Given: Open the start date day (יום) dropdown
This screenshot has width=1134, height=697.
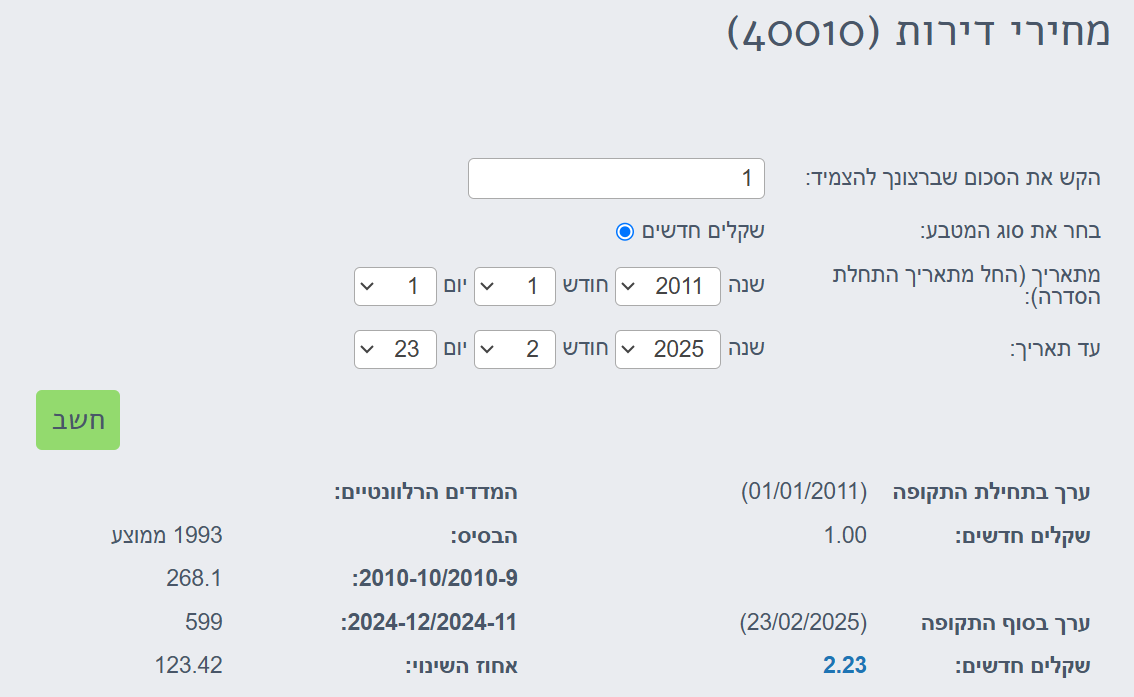Looking at the screenshot, I should tap(395, 287).
